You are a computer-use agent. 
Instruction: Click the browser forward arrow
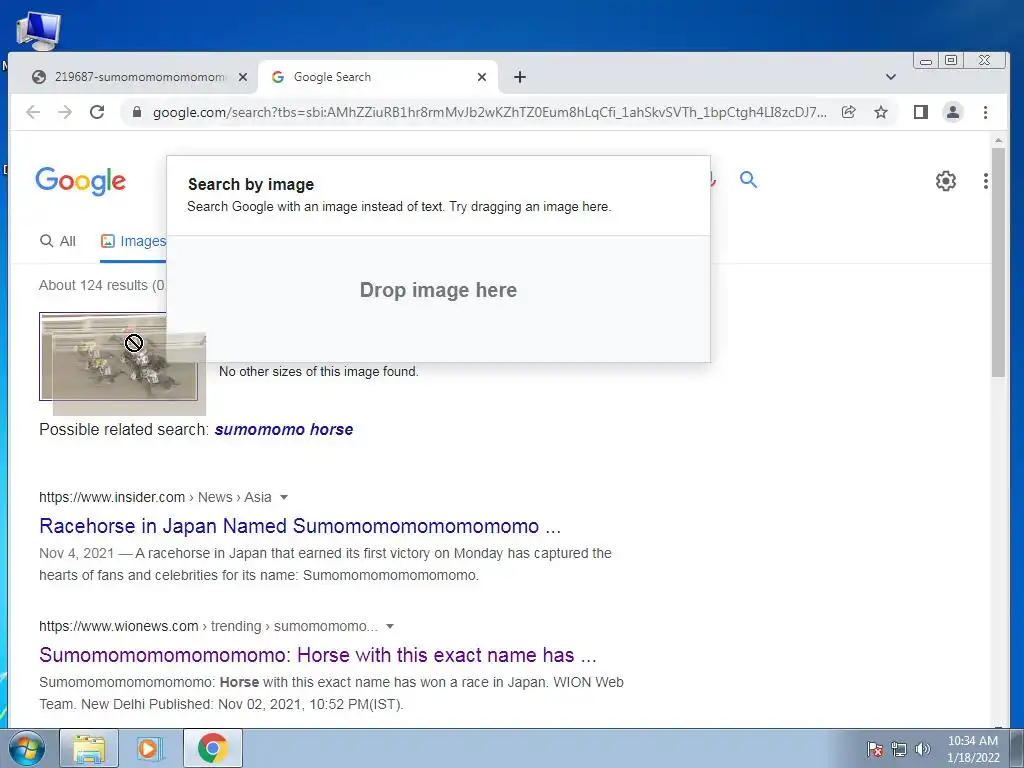(x=65, y=112)
